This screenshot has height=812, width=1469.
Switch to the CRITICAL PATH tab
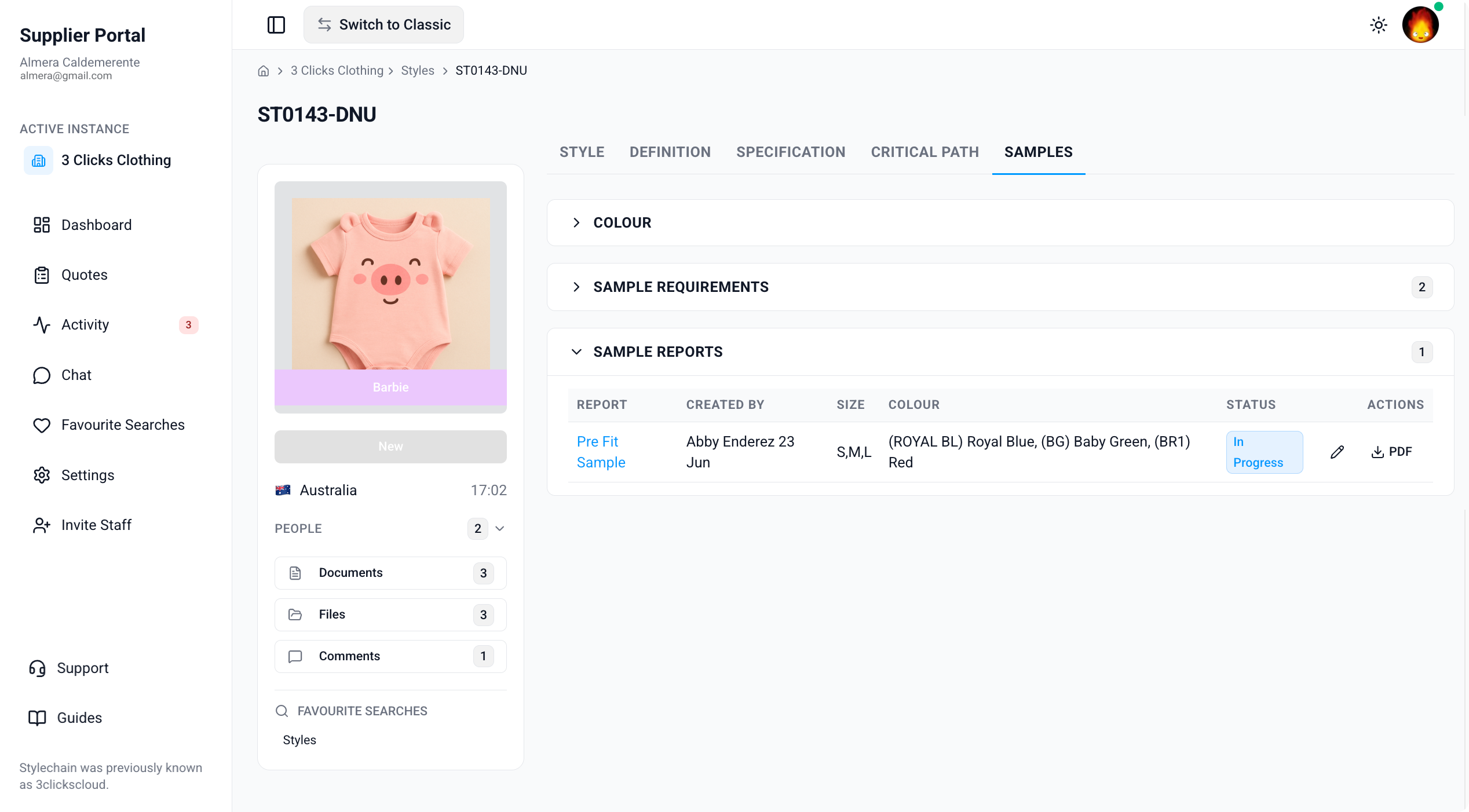925,152
